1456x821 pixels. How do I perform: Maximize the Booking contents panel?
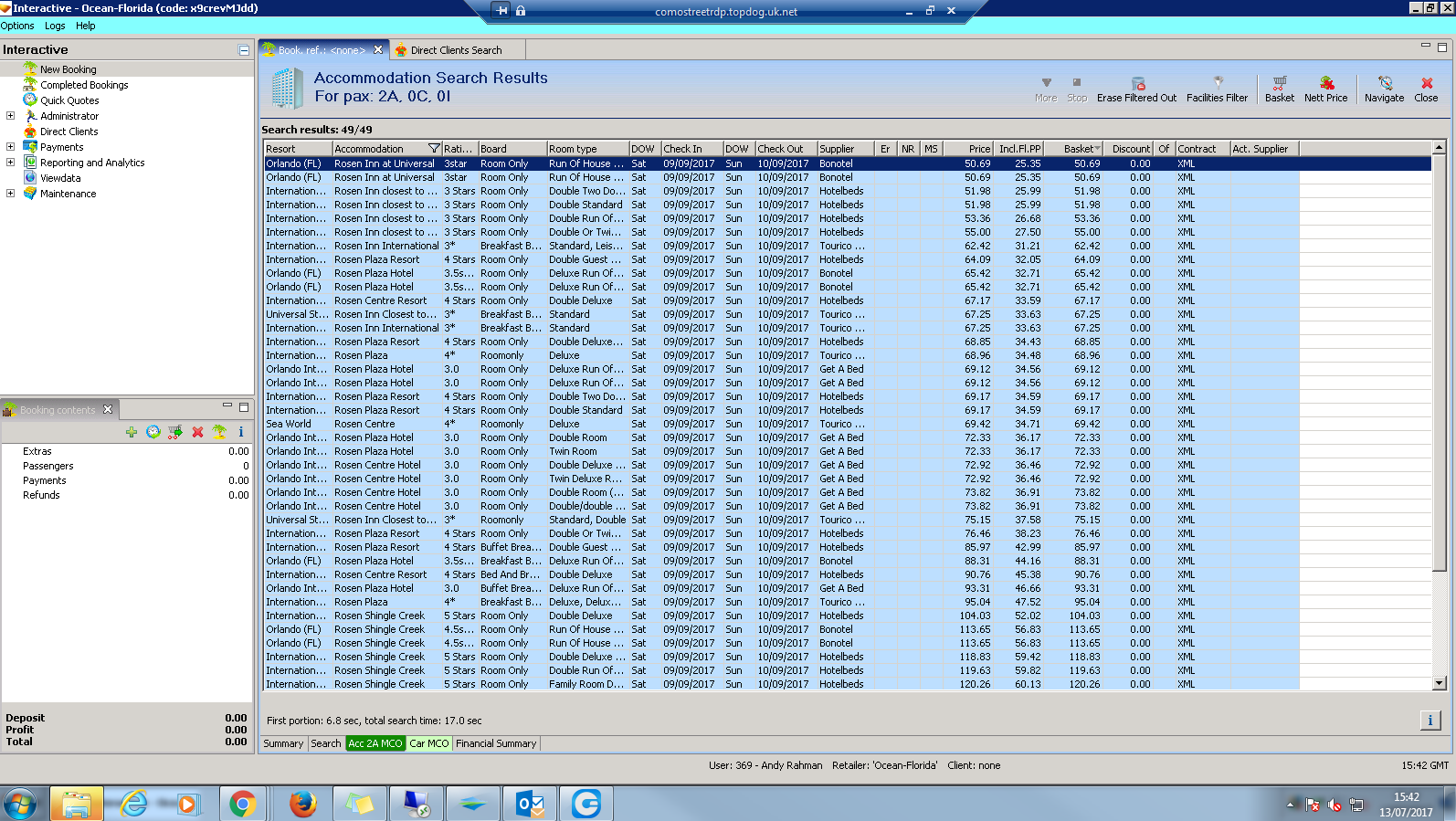coord(244,406)
